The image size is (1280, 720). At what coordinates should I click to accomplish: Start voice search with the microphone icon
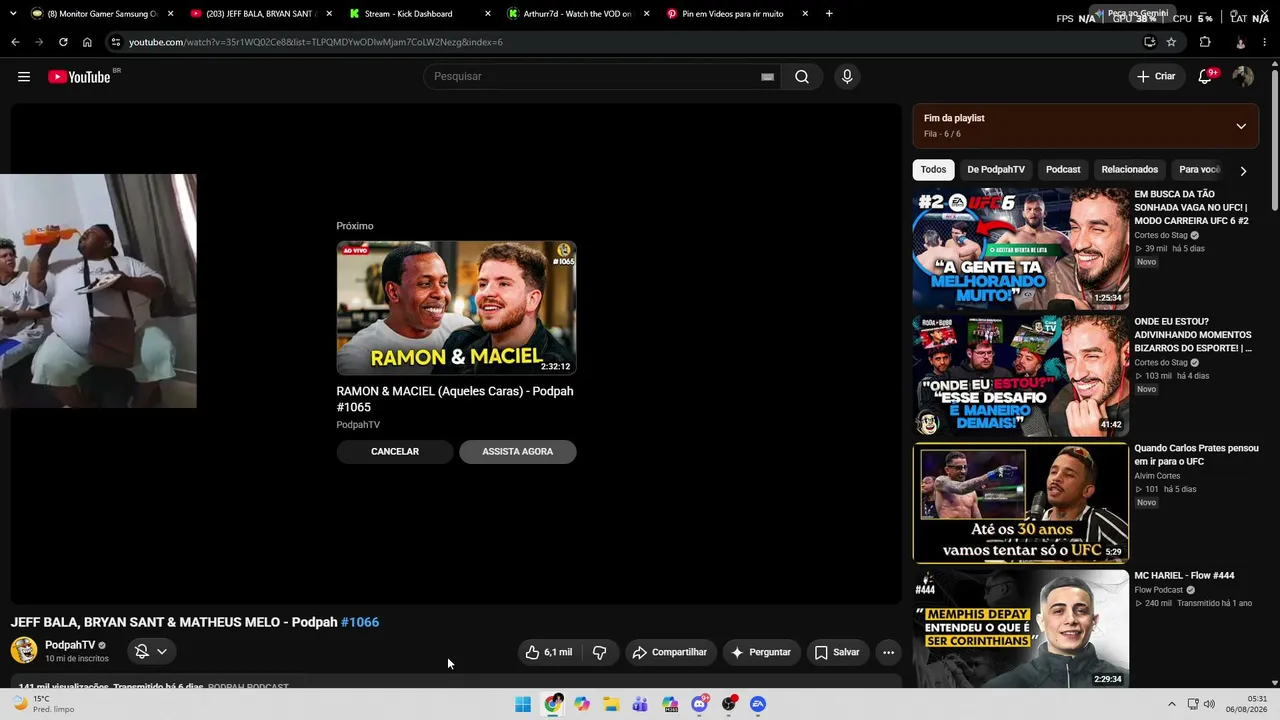(x=847, y=77)
